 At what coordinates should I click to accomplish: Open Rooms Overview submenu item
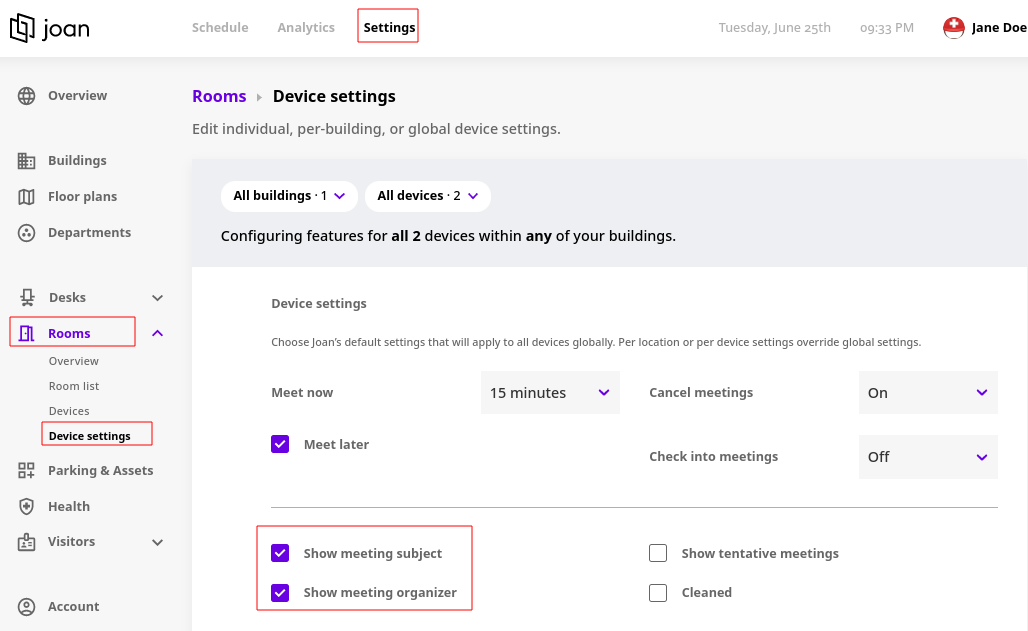[73, 361]
